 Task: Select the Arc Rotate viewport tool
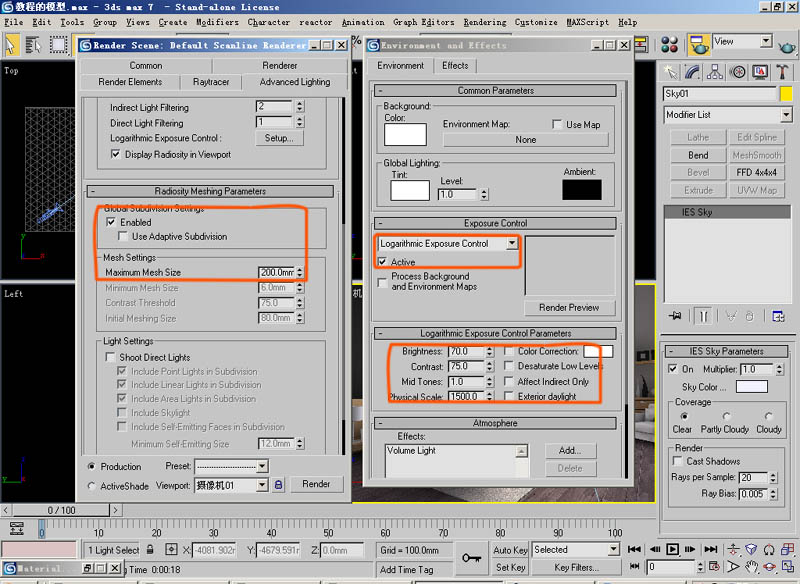pos(769,567)
